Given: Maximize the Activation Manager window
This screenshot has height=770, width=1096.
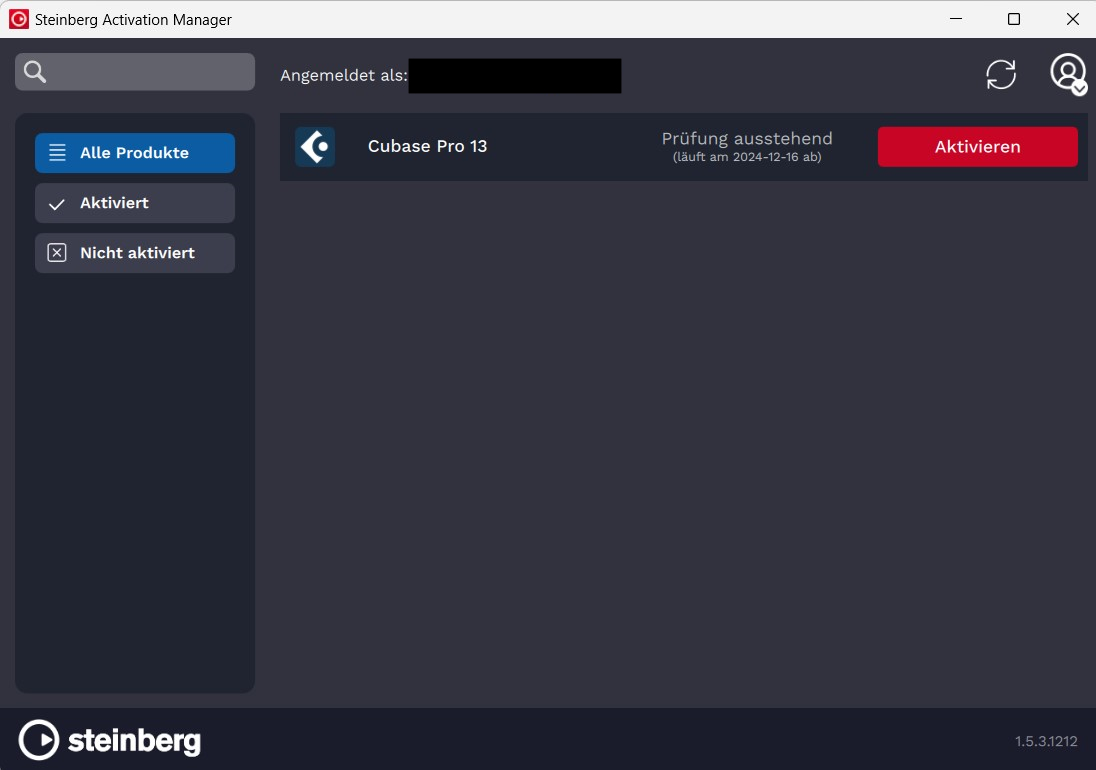Looking at the screenshot, I should (1014, 19).
